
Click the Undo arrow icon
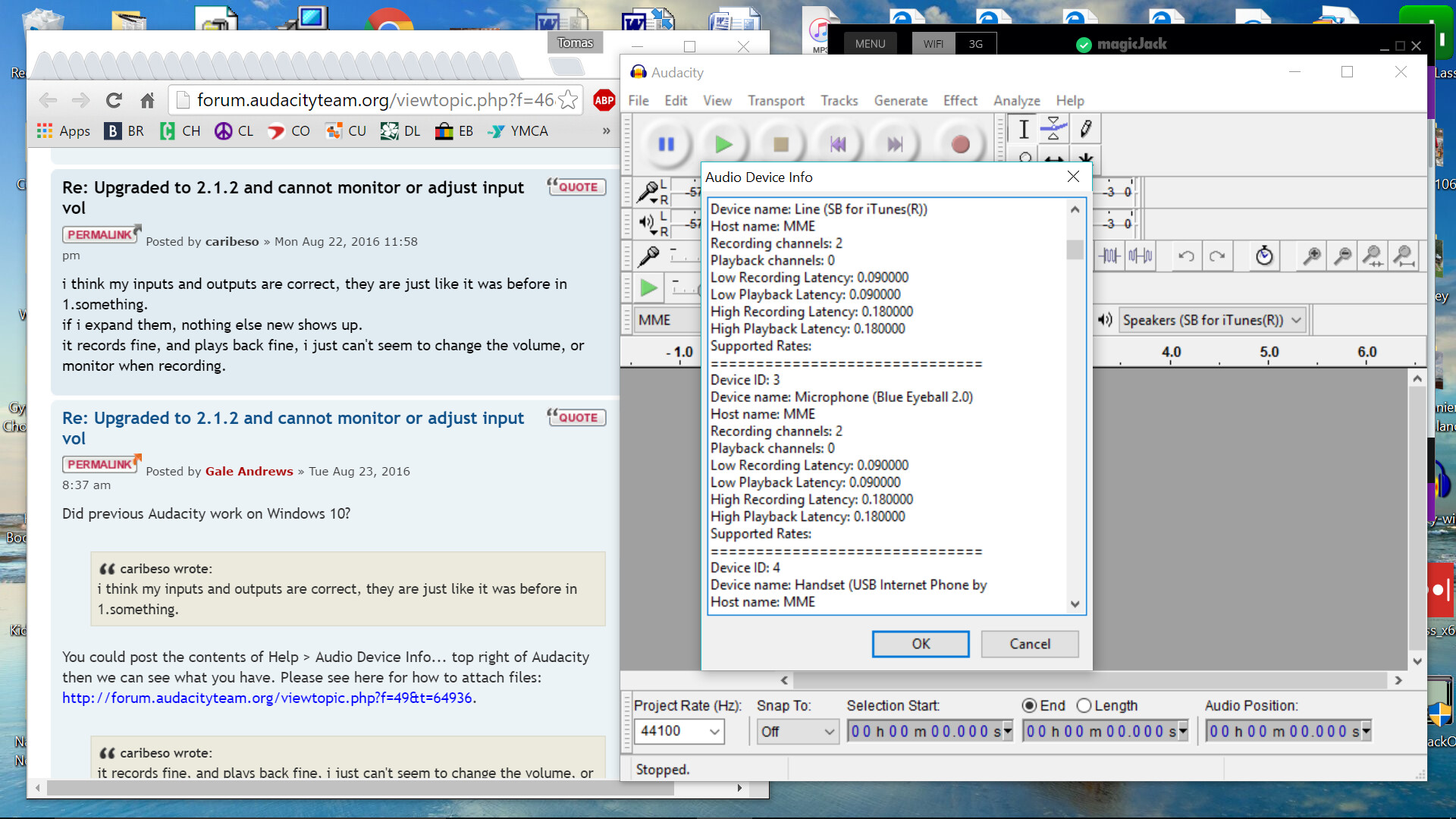pos(1187,256)
